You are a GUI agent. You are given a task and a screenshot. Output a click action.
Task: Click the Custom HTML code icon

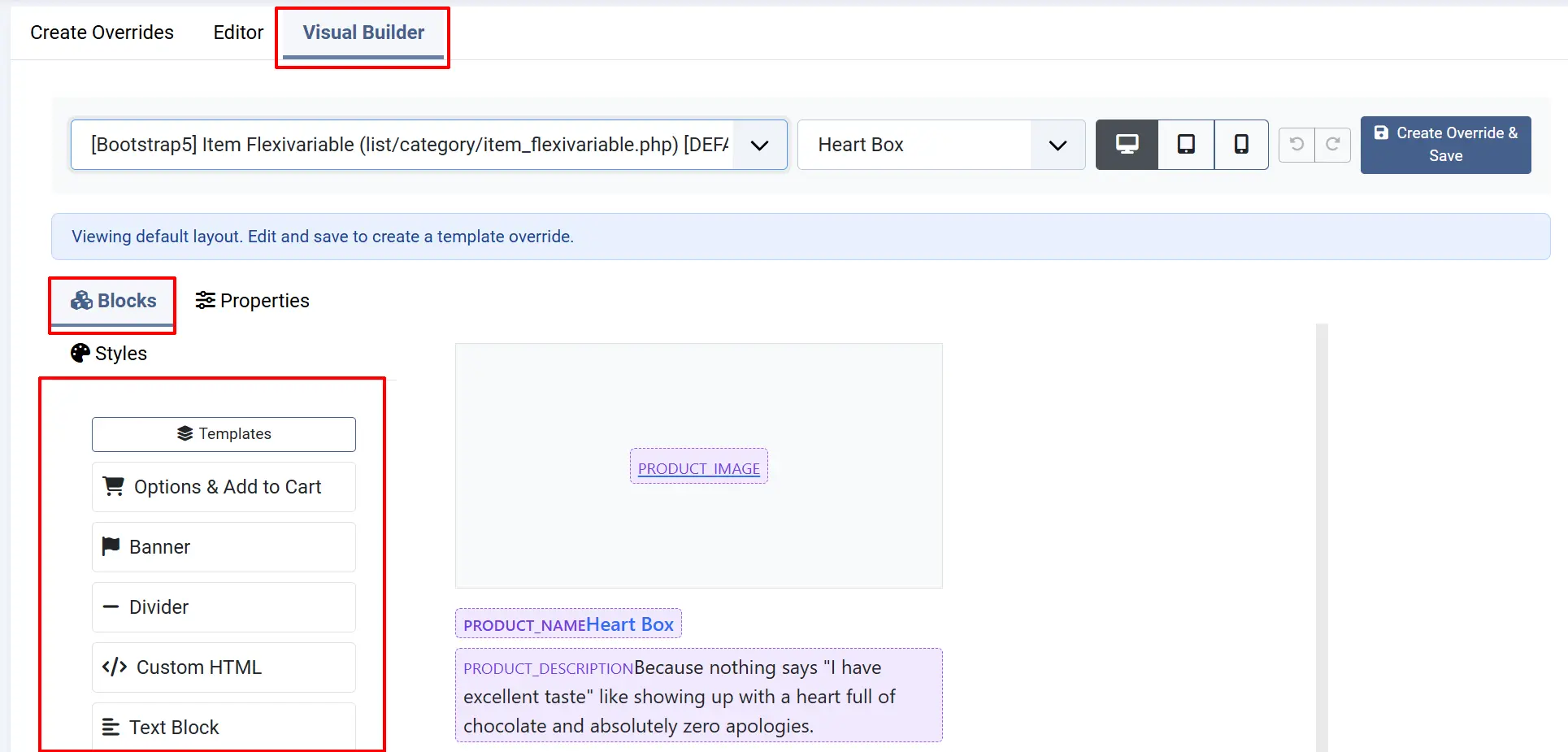115,667
